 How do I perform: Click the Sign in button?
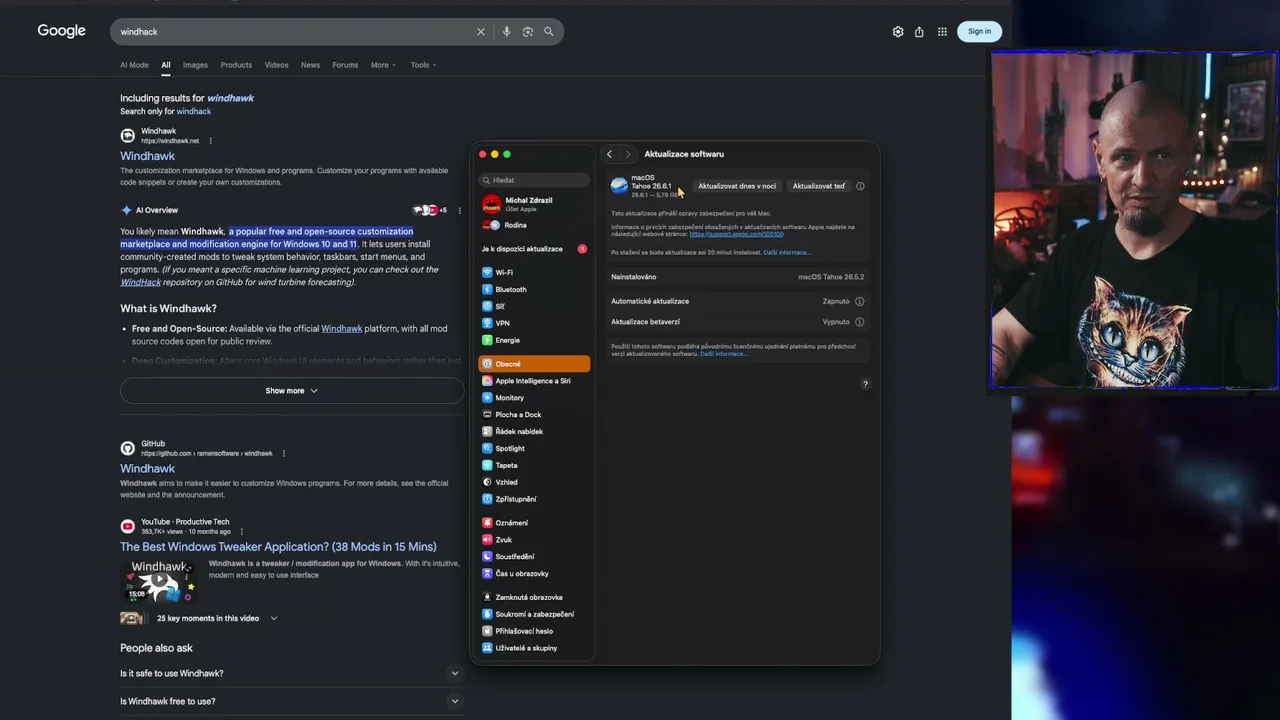[979, 32]
